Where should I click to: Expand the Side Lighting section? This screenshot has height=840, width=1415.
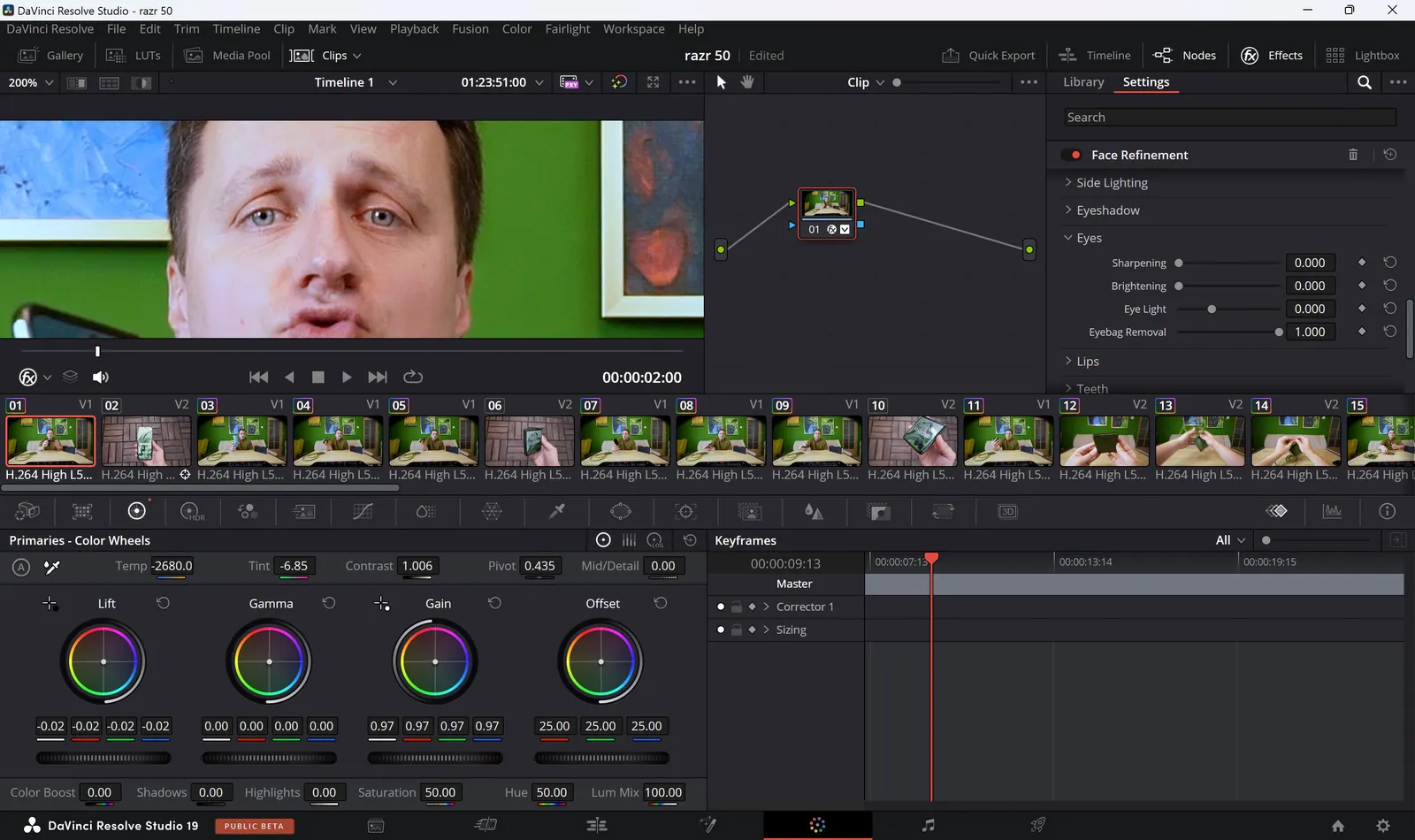[x=1112, y=183]
